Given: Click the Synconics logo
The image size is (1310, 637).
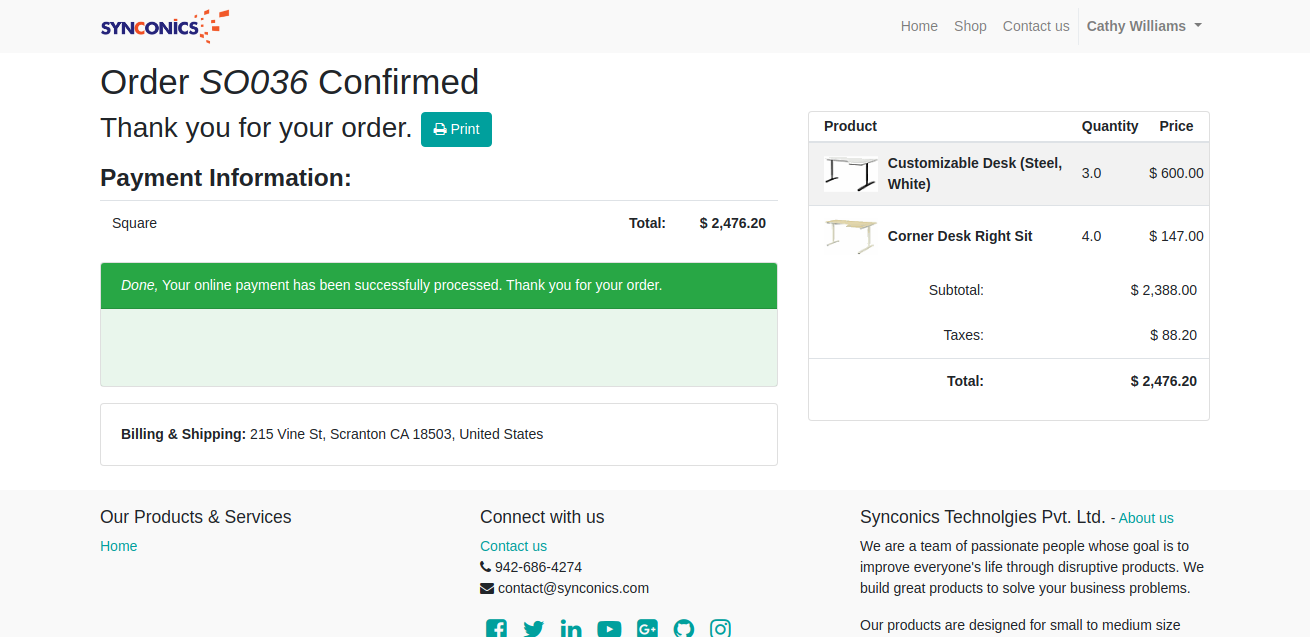Looking at the screenshot, I should tap(165, 26).
